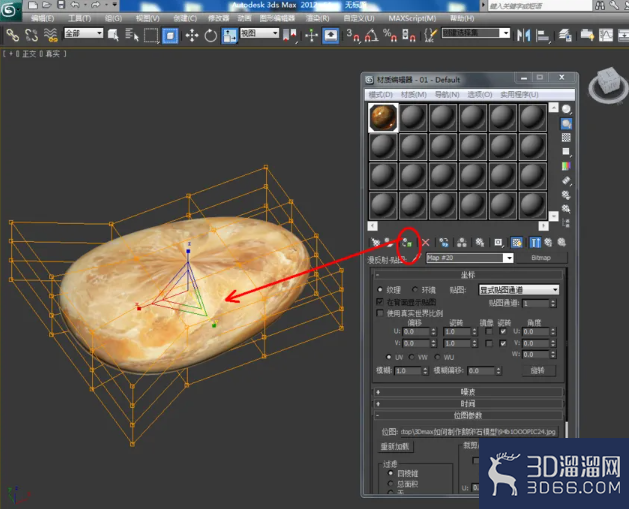Open the Layer Manager
The image size is (629, 509).
pyautogui.click(x=565, y=35)
